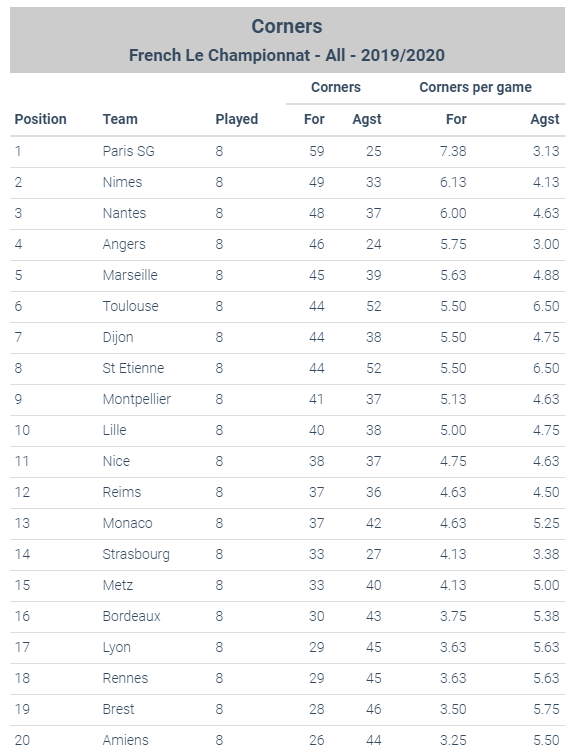Click the Bordeaux team name
Image resolution: width=574 pixels, height=755 pixels.
pyautogui.click(x=131, y=616)
